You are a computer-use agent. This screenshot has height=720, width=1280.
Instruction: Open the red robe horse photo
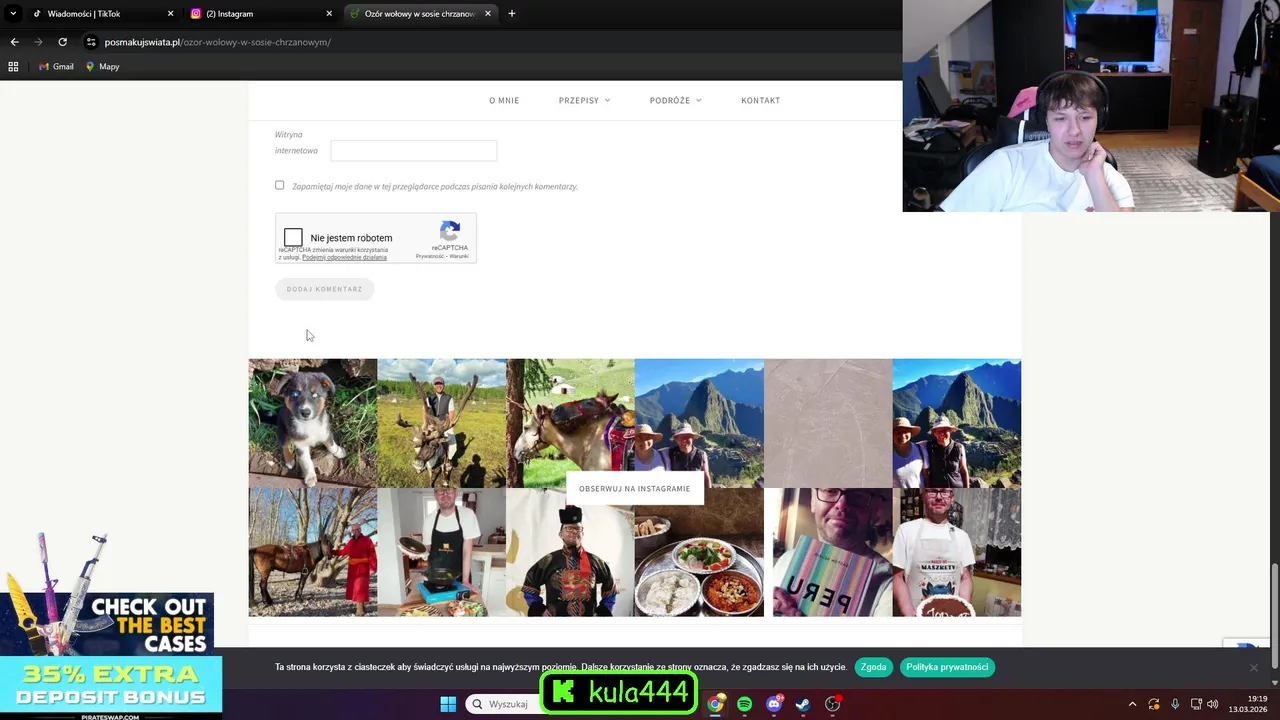pyautogui.click(x=313, y=552)
